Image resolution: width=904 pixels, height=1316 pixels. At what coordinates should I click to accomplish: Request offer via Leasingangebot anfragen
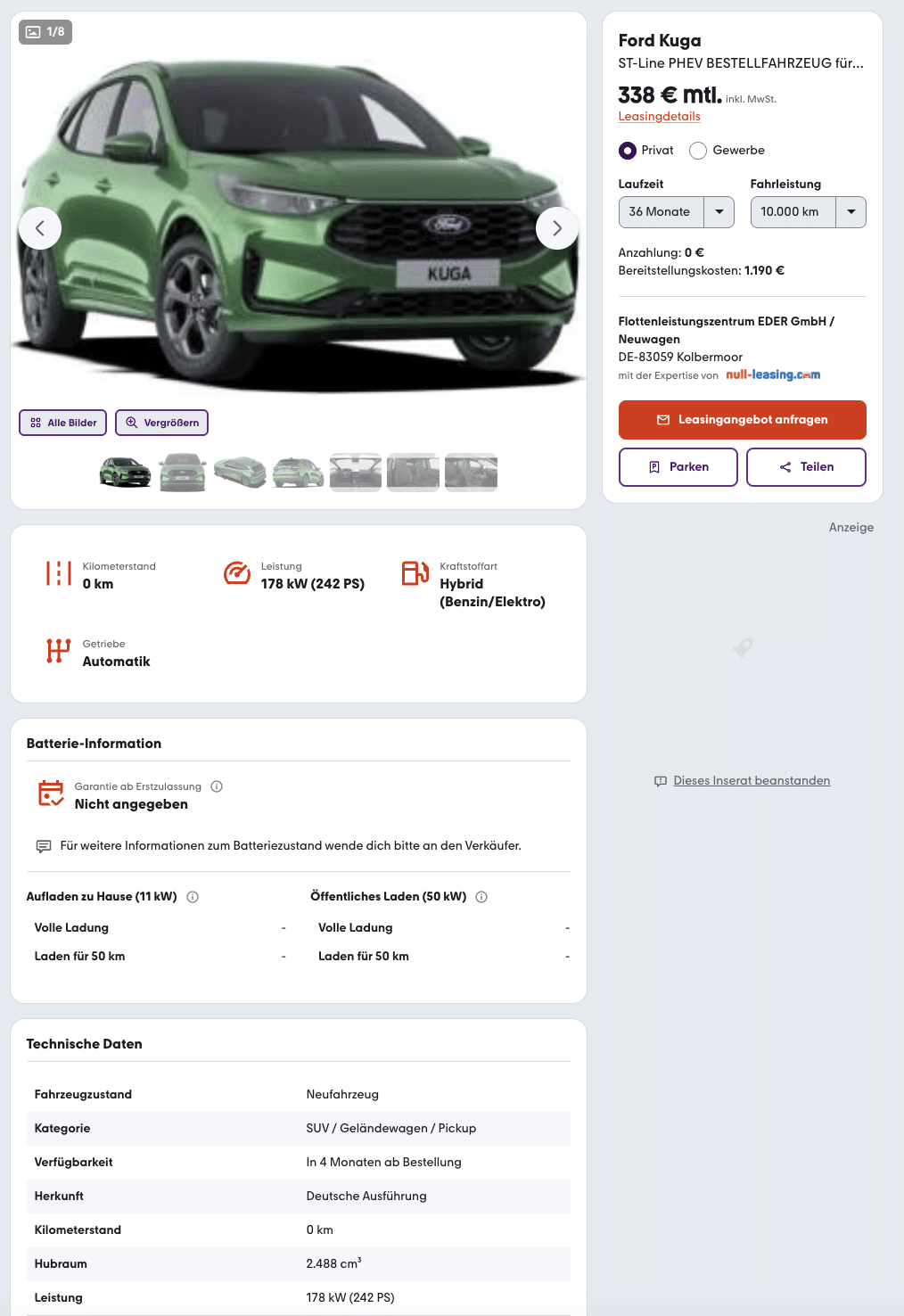[x=743, y=420]
